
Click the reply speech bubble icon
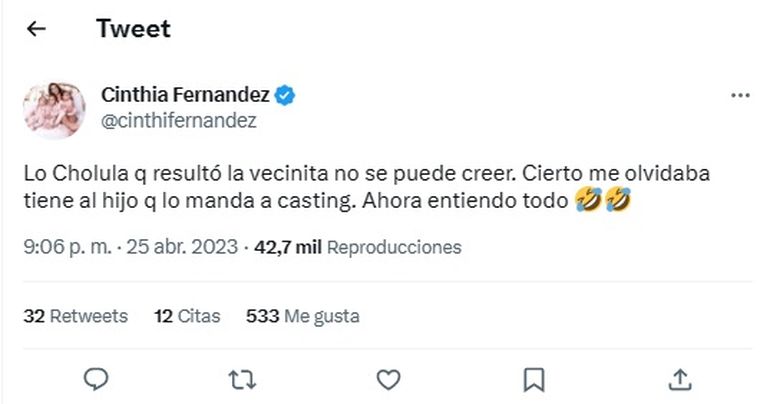[x=96, y=378]
